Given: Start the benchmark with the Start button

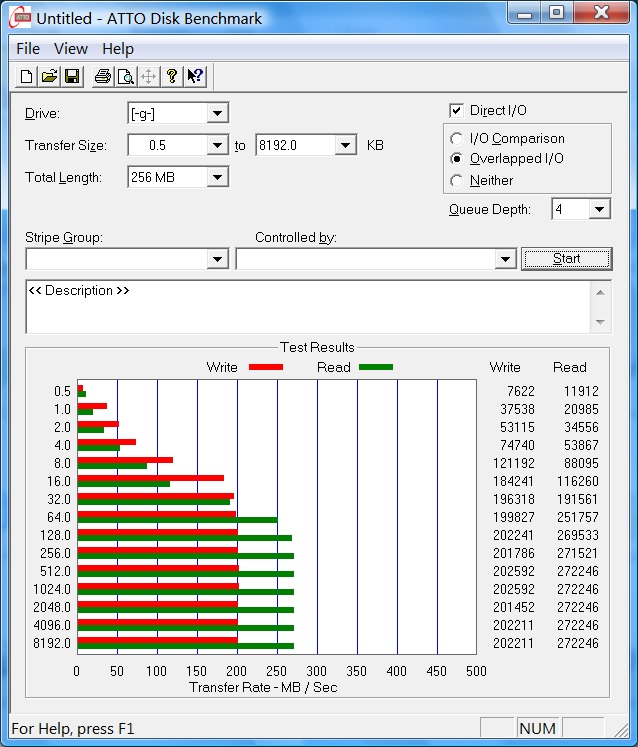Looking at the screenshot, I should (x=567, y=259).
